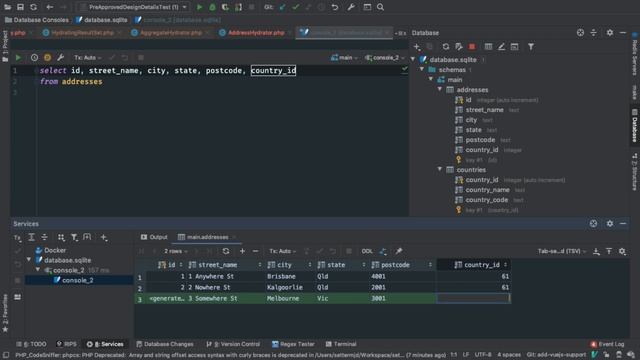Filter the Database tree with the funnel icon
This screenshot has width=640, height=360.
click(531, 47)
